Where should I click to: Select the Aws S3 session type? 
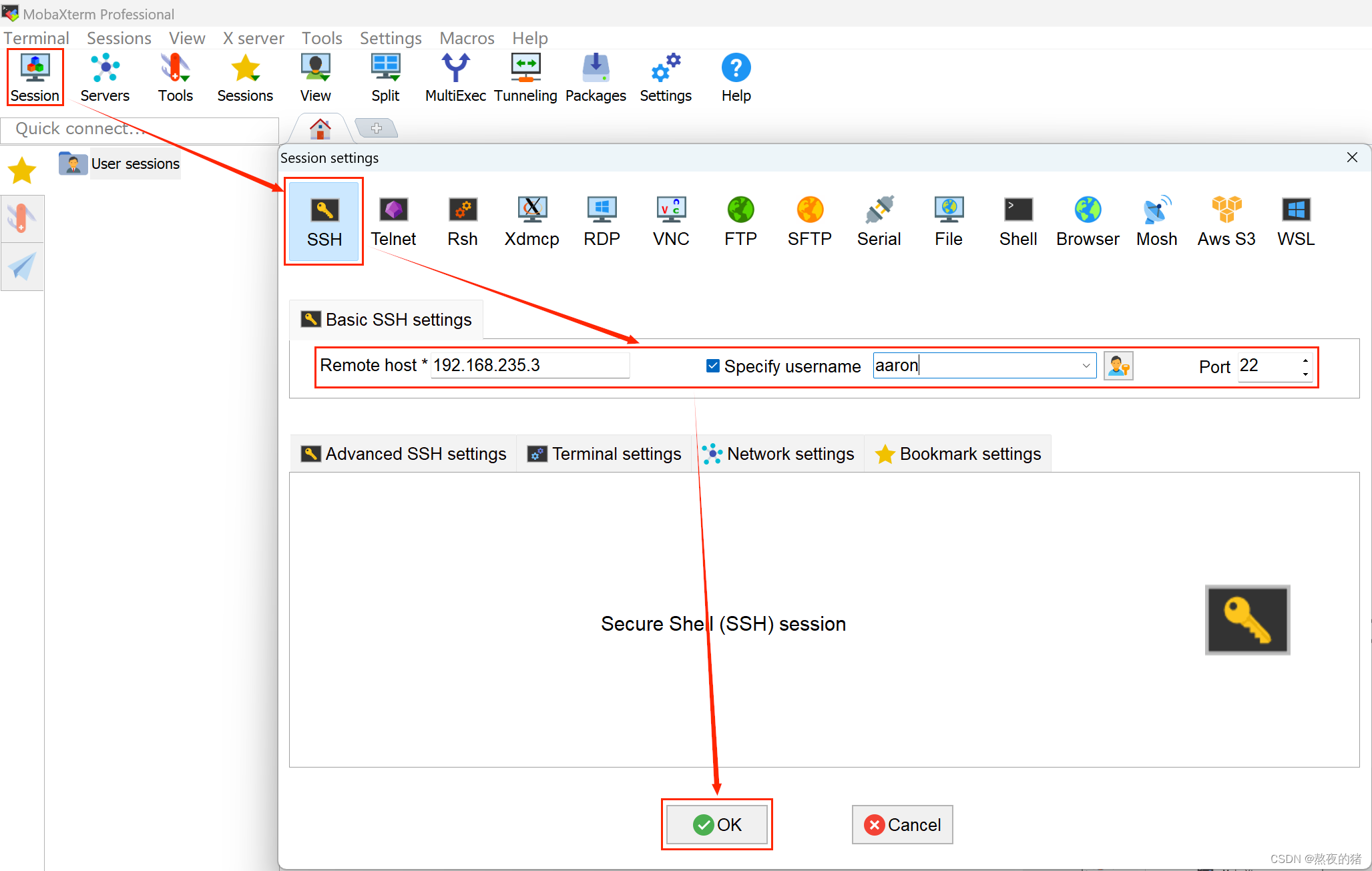point(1226,222)
